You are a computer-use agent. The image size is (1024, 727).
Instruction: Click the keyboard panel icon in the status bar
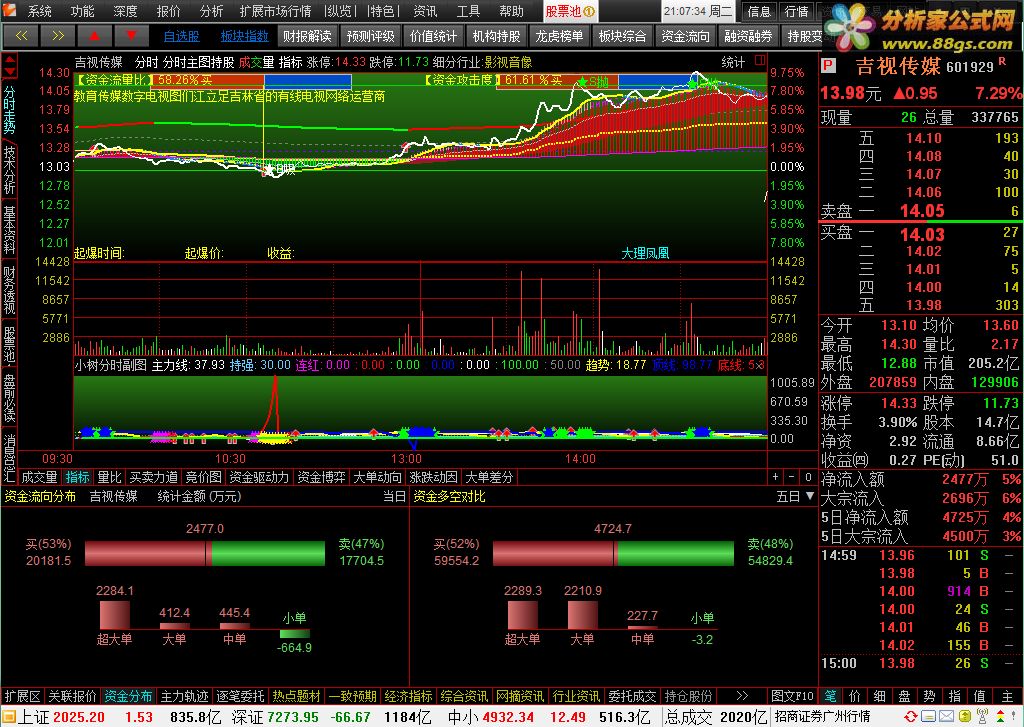pyautogui.click(x=928, y=717)
